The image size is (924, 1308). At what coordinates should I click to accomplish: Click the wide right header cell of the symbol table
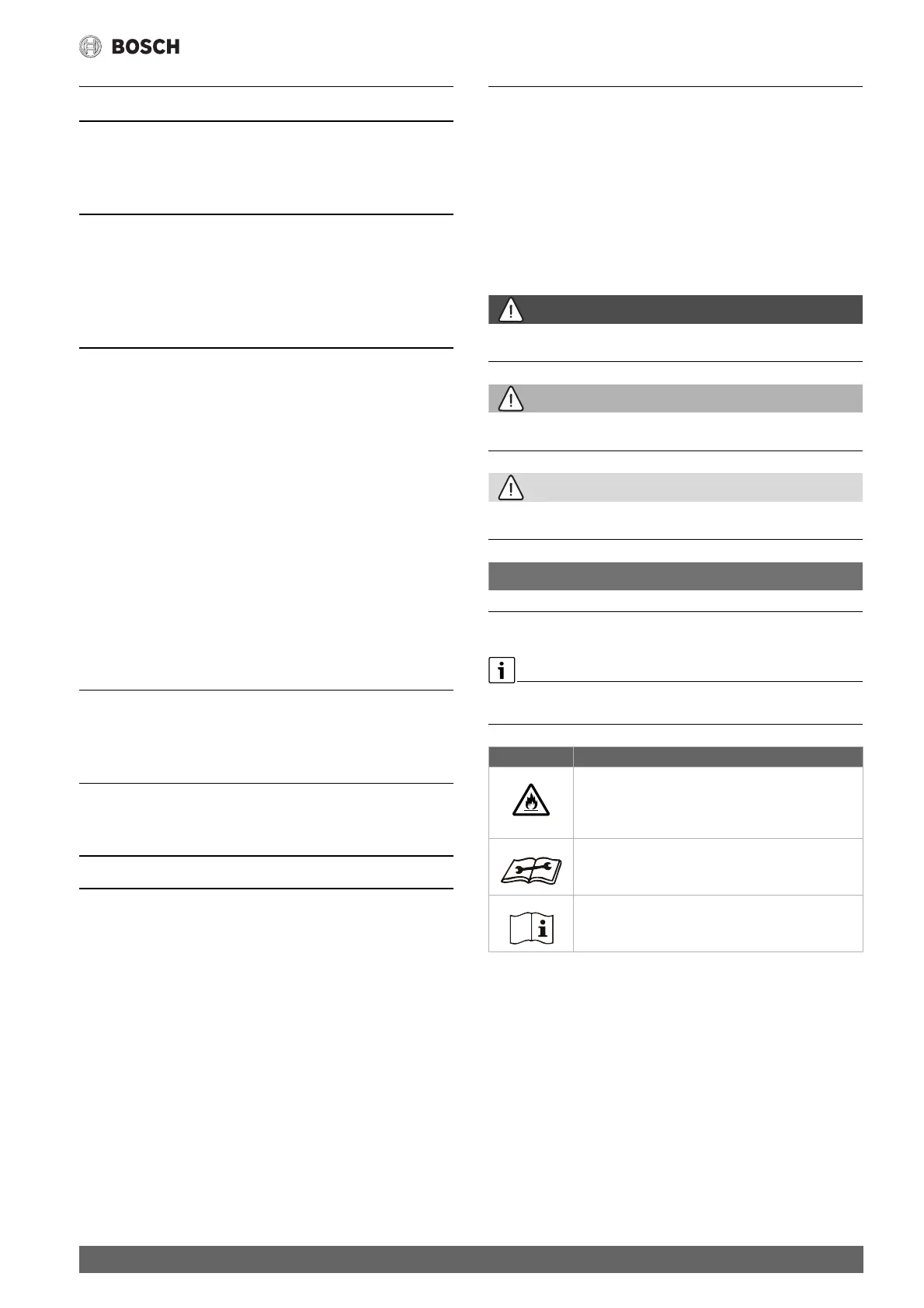(x=717, y=757)
